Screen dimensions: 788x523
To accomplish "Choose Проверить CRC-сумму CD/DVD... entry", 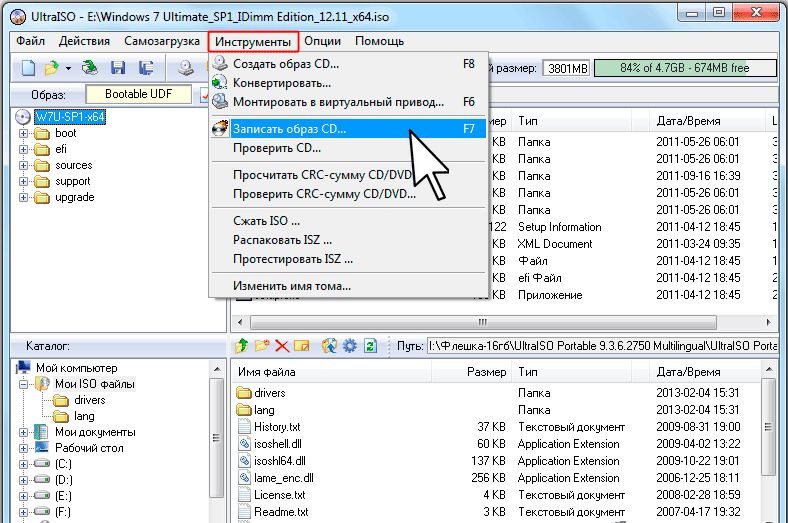I will [x=348, y=194].
